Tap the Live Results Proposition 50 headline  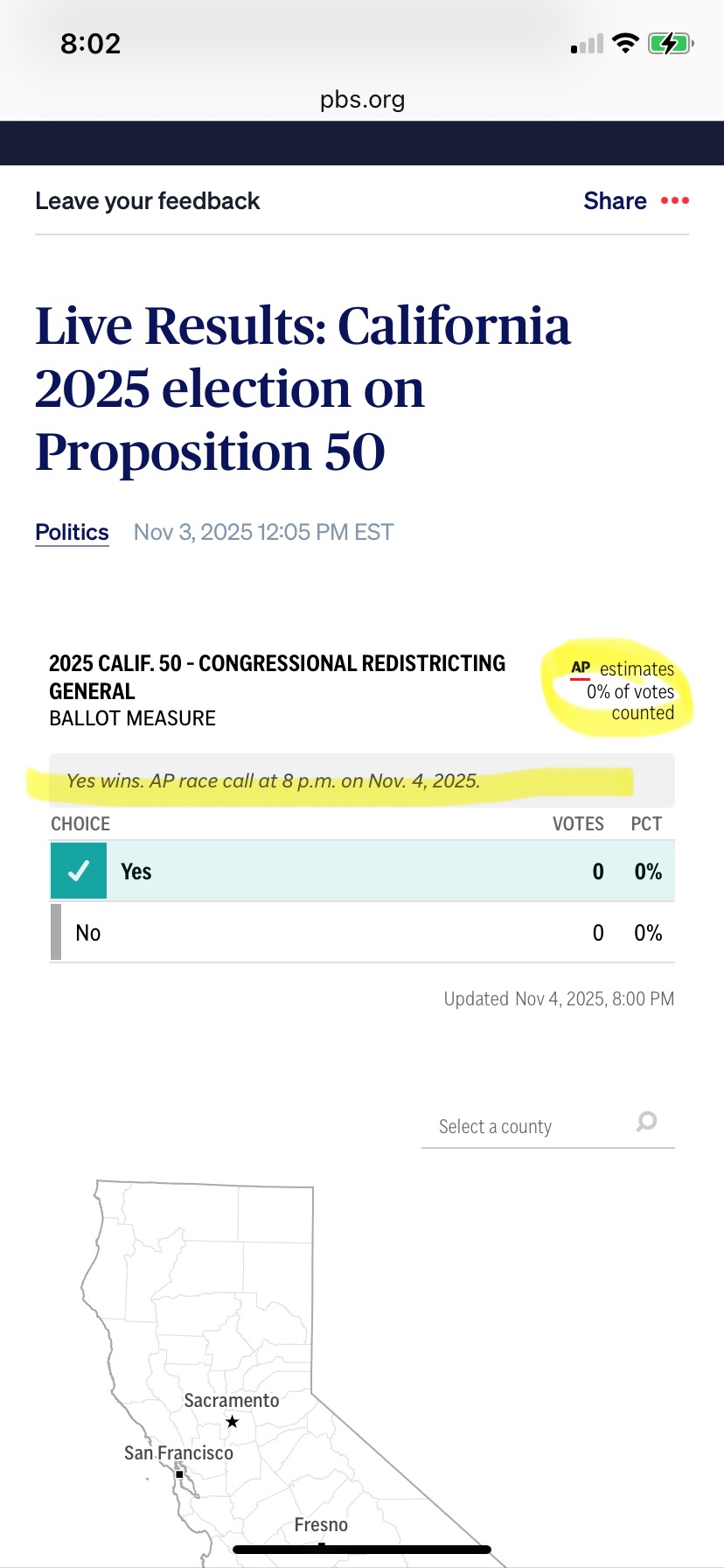click(302, 388)
